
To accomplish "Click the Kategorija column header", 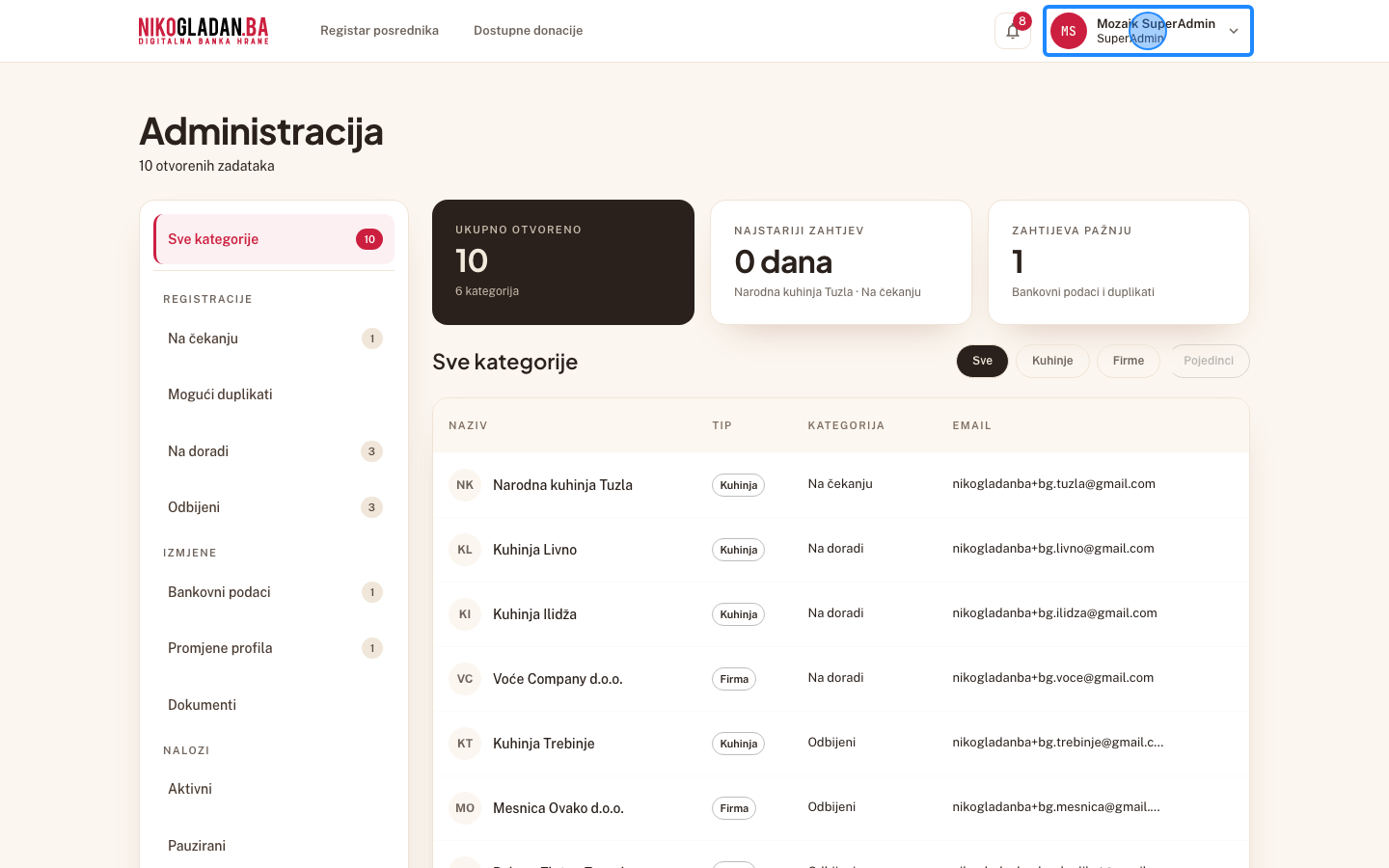I will (846, 425).
